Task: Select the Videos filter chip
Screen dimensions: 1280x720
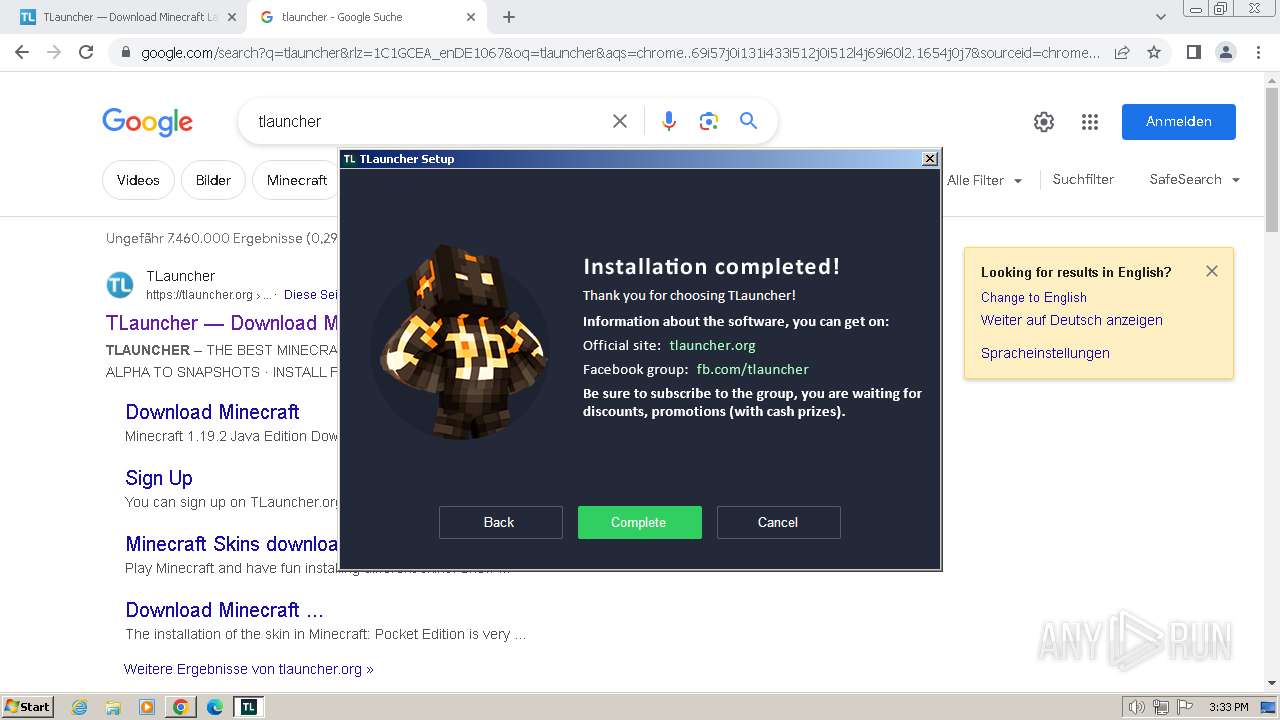Action: (x=138, y=180)
